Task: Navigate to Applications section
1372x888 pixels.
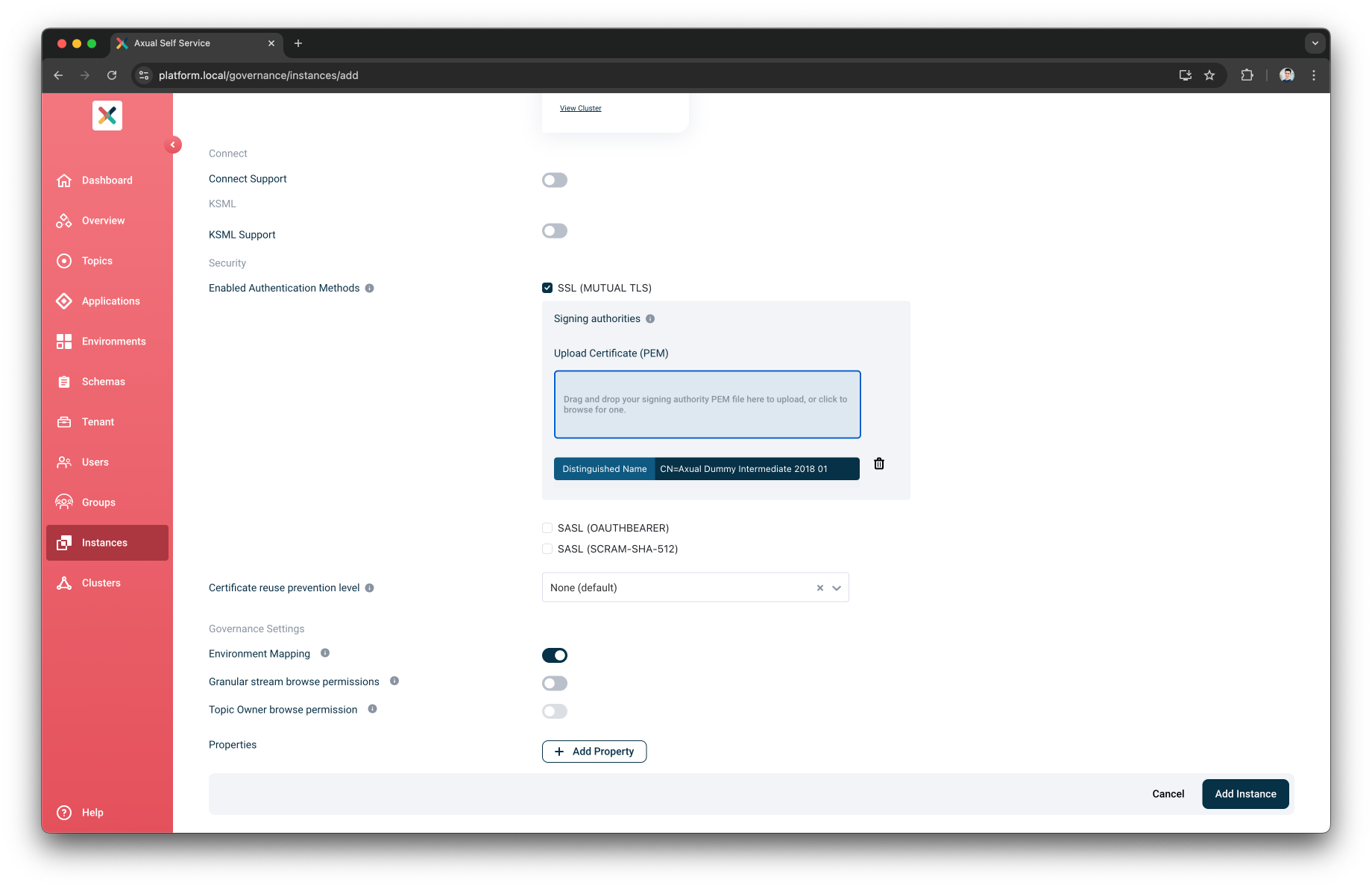Action: 107,301
